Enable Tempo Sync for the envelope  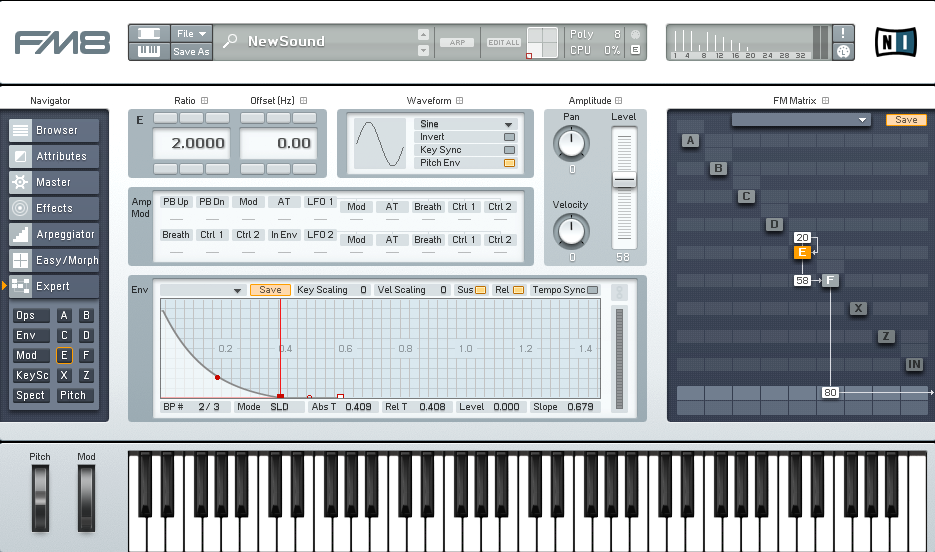(x=592, y=290)
